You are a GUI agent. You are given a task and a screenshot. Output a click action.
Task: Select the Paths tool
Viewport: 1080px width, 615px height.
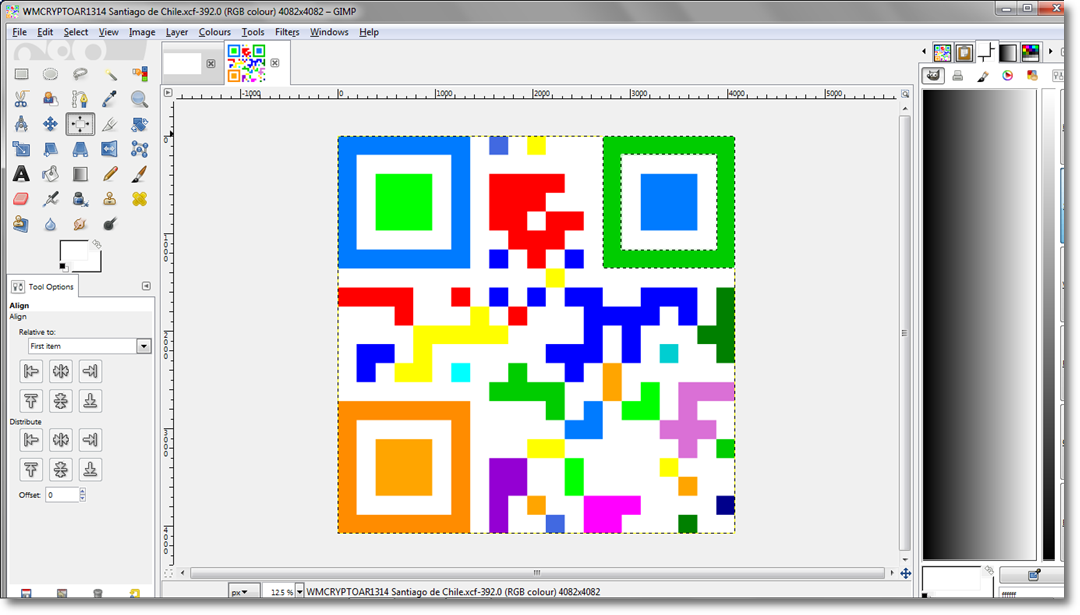click(x=80, y=99)
